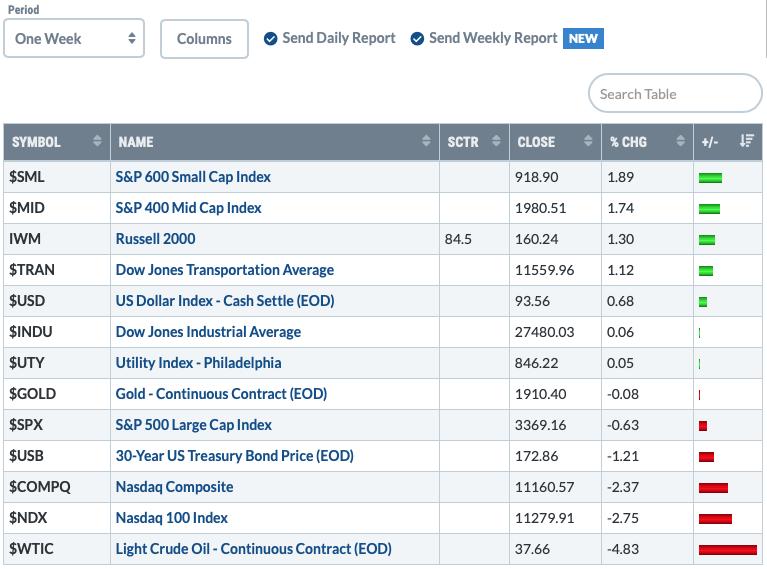Open Light Crude Oil - Continuous Contract link
The width and height of the screenshot is (767, 569).
tap(253, 549)
